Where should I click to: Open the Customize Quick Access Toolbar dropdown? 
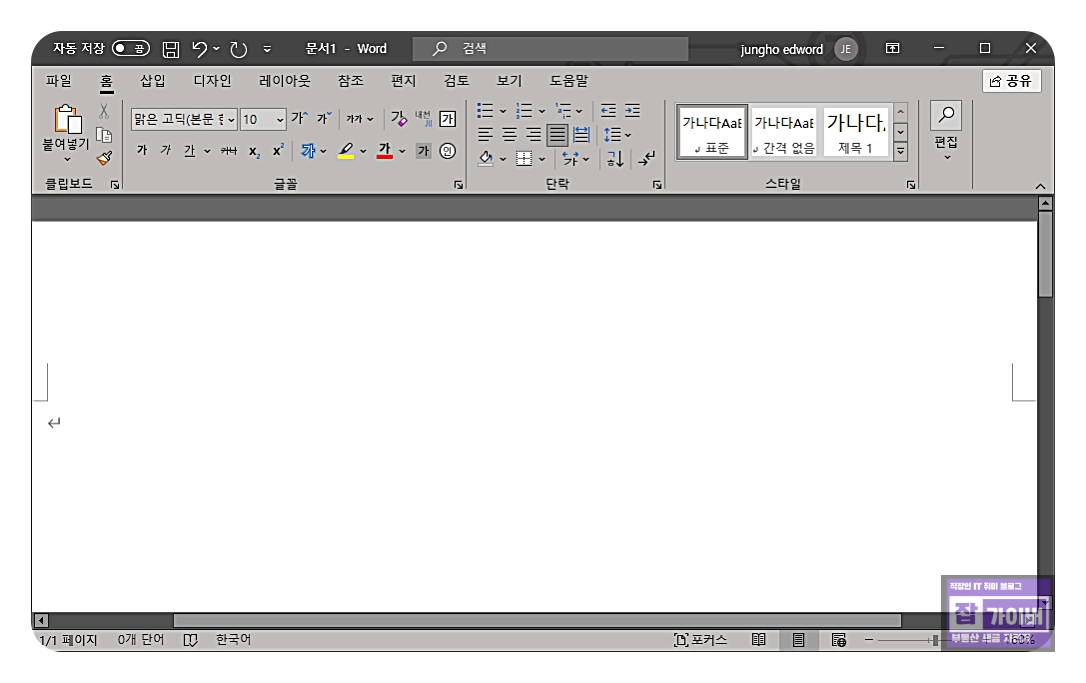267,48
